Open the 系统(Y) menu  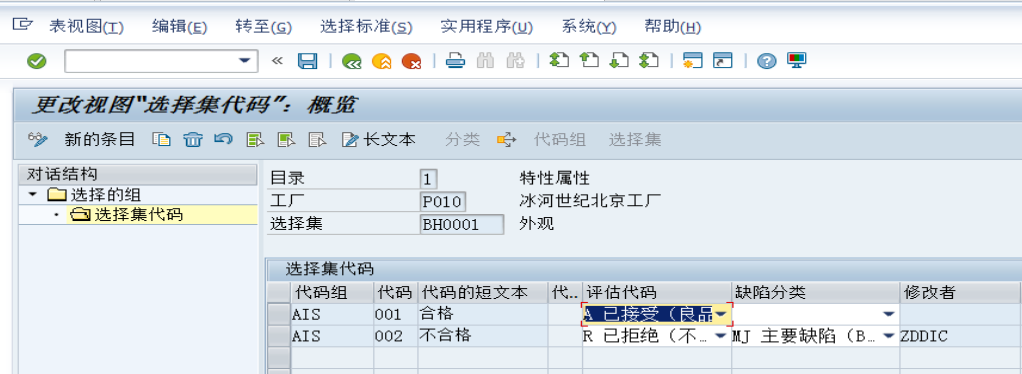589,27
